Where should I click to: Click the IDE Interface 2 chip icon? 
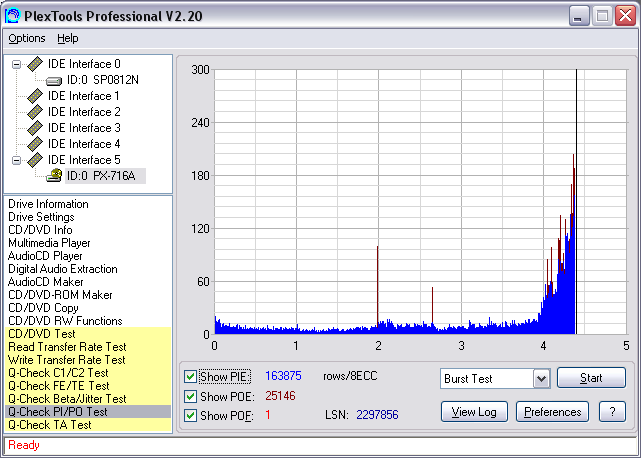click(35, 112)
